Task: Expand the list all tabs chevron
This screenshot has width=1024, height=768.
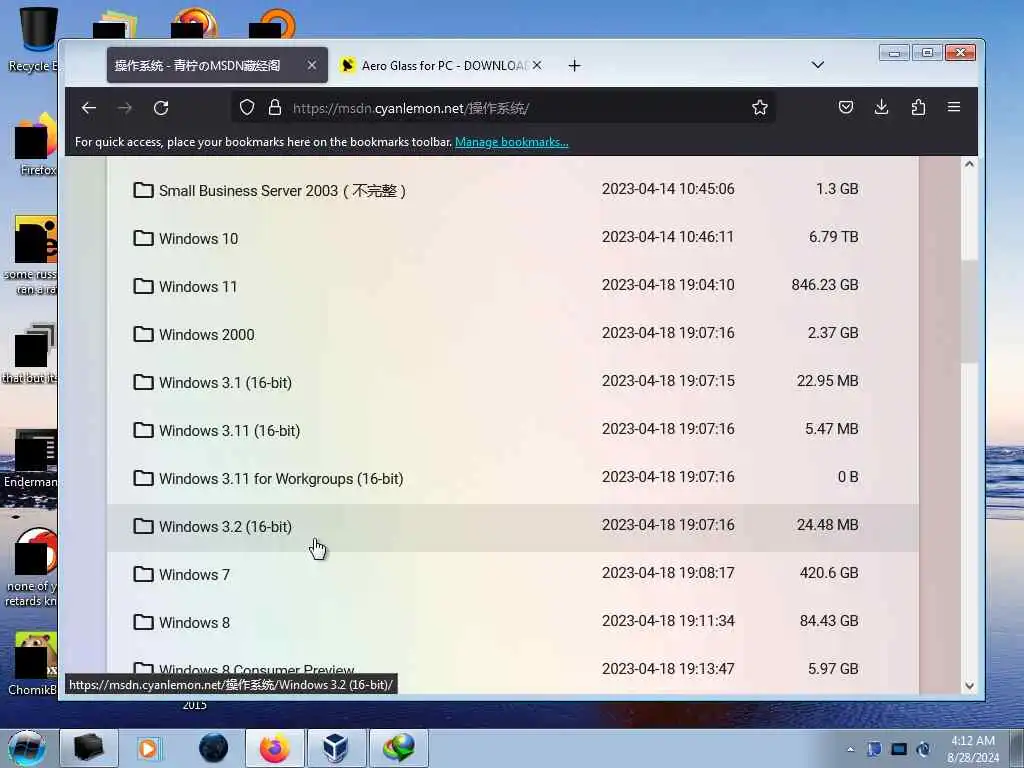Action: click(818, 65)
